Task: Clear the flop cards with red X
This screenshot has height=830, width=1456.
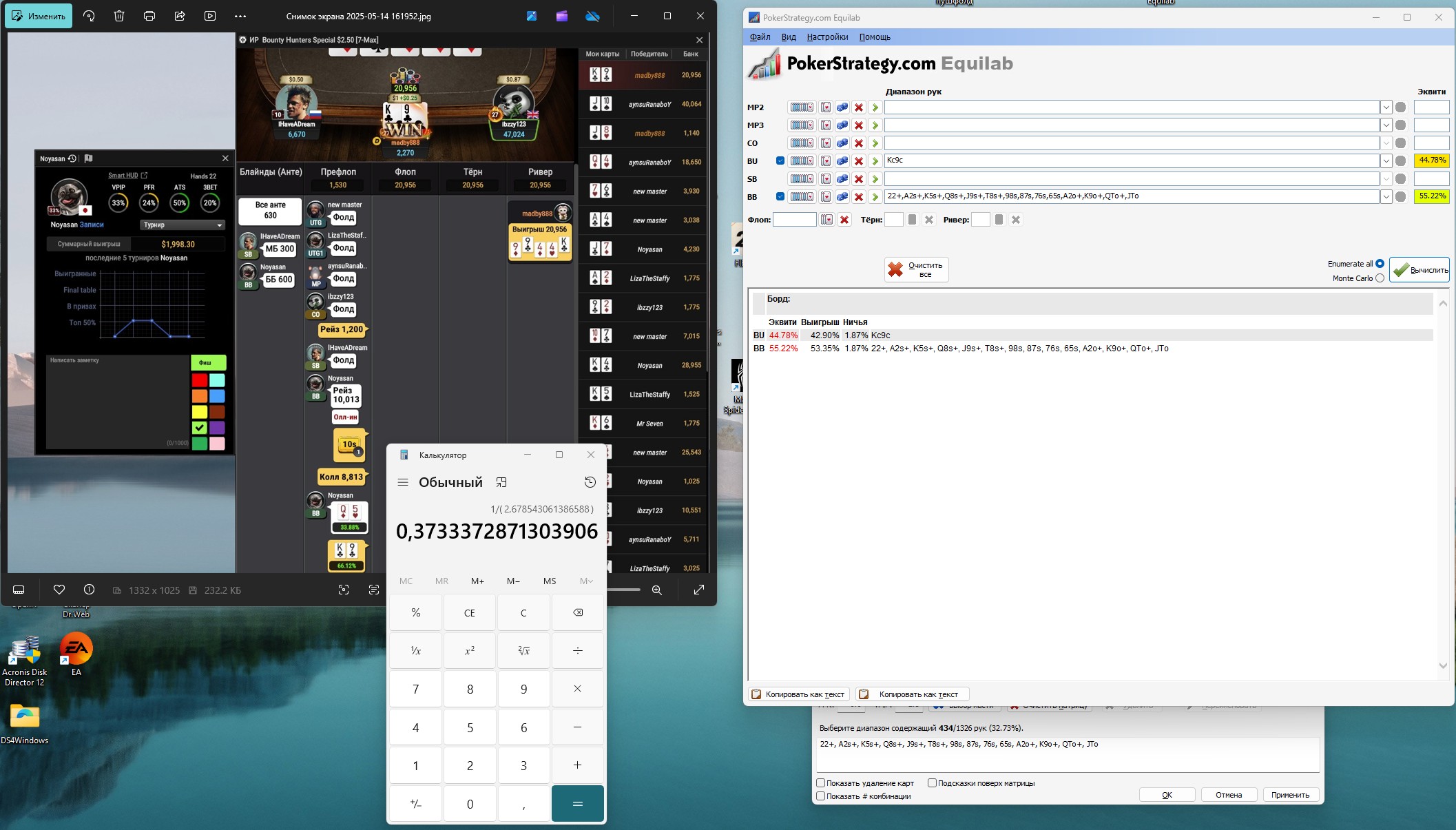Action: [x=844, y=220]
